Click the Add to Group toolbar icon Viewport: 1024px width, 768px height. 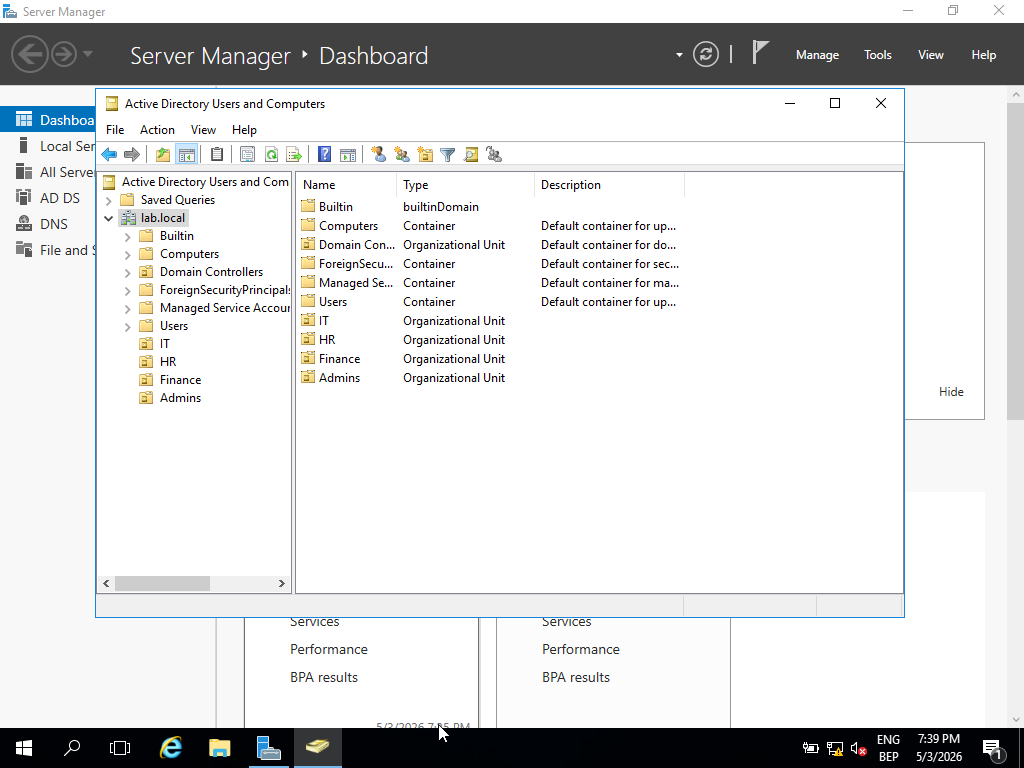click(494, 155)
